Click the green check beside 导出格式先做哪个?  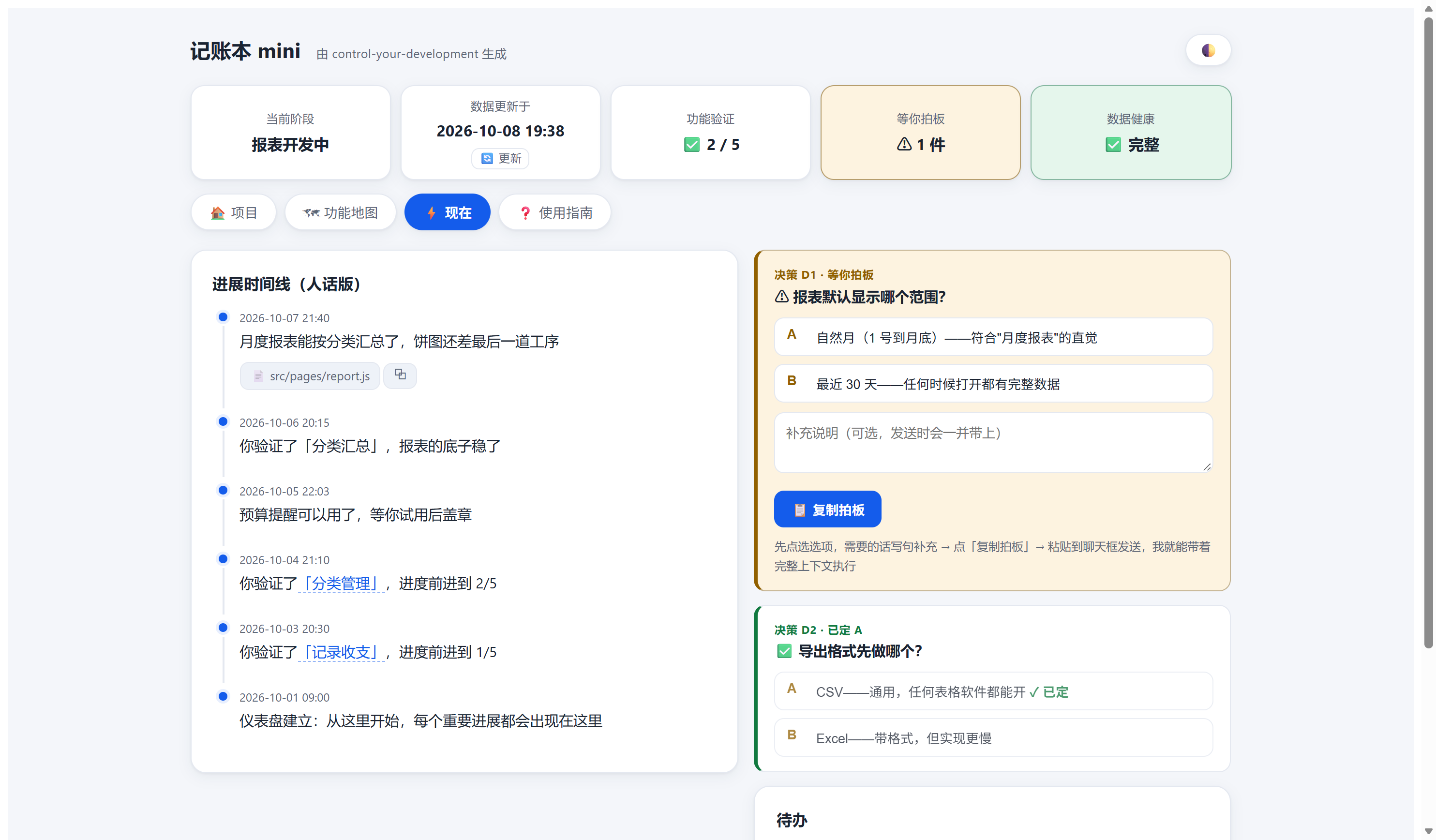(784, 651)
